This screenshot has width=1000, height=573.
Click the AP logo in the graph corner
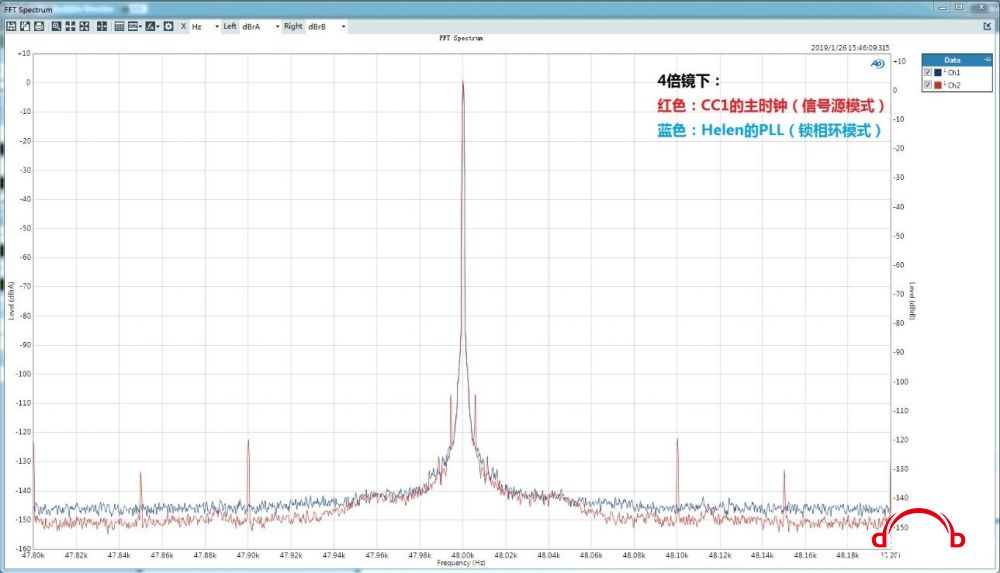(878, 64)
